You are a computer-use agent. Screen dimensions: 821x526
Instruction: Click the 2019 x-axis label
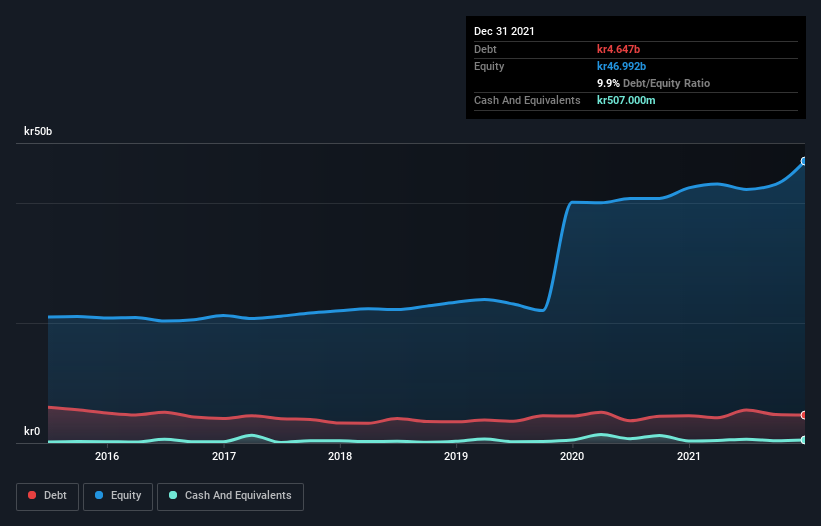[456, 456]
